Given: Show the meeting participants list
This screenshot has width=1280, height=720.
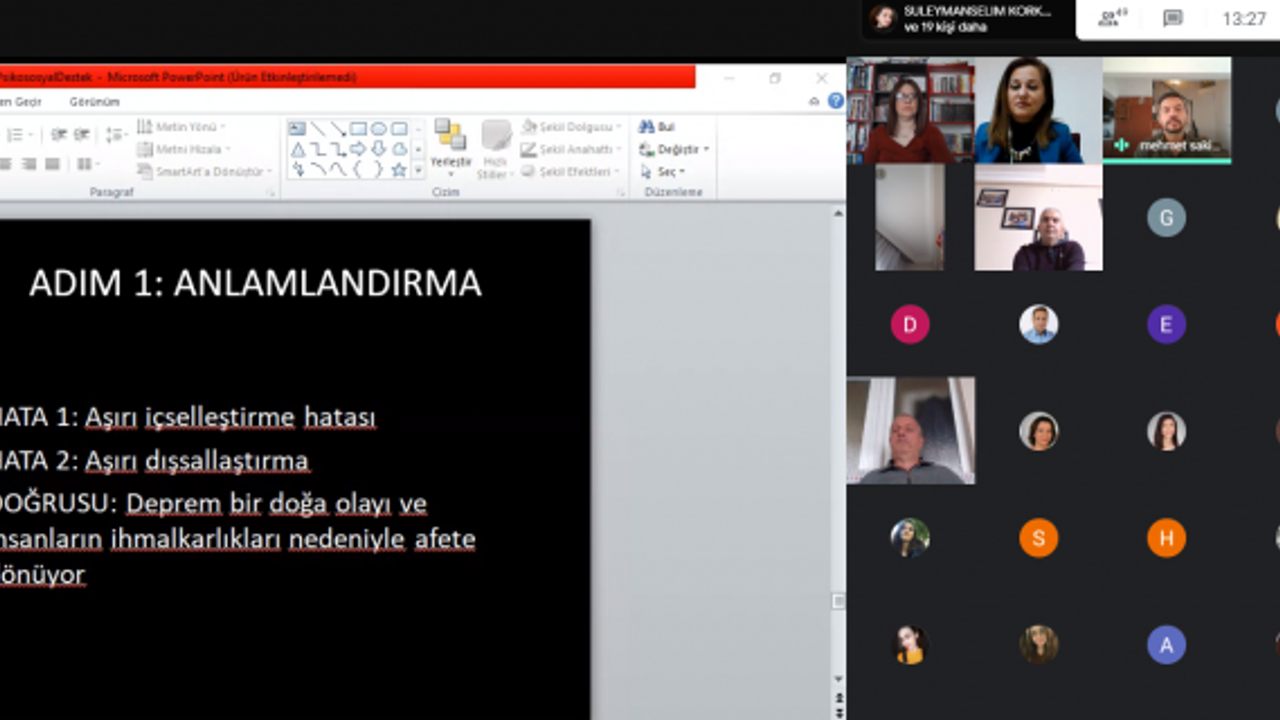Looking at the screenshot, I should (x=1111, y=18).
